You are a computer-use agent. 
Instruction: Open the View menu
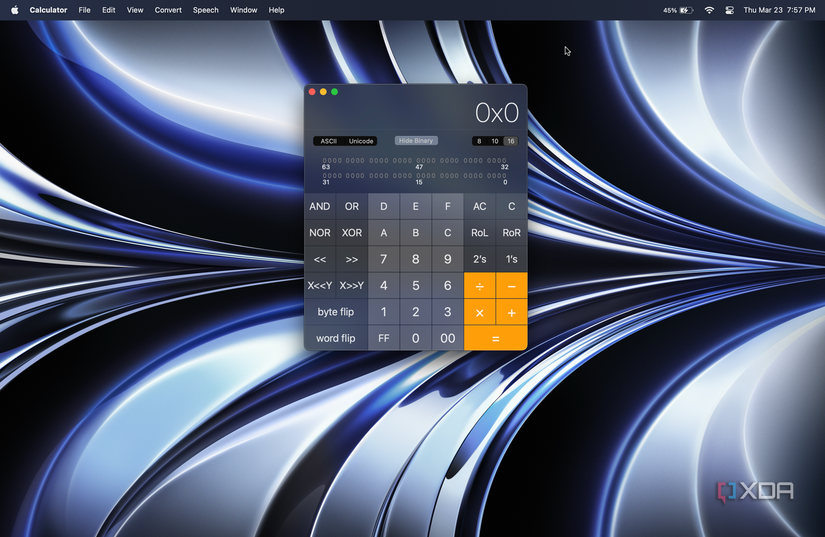pyautogui.click(x=135, y=10)
